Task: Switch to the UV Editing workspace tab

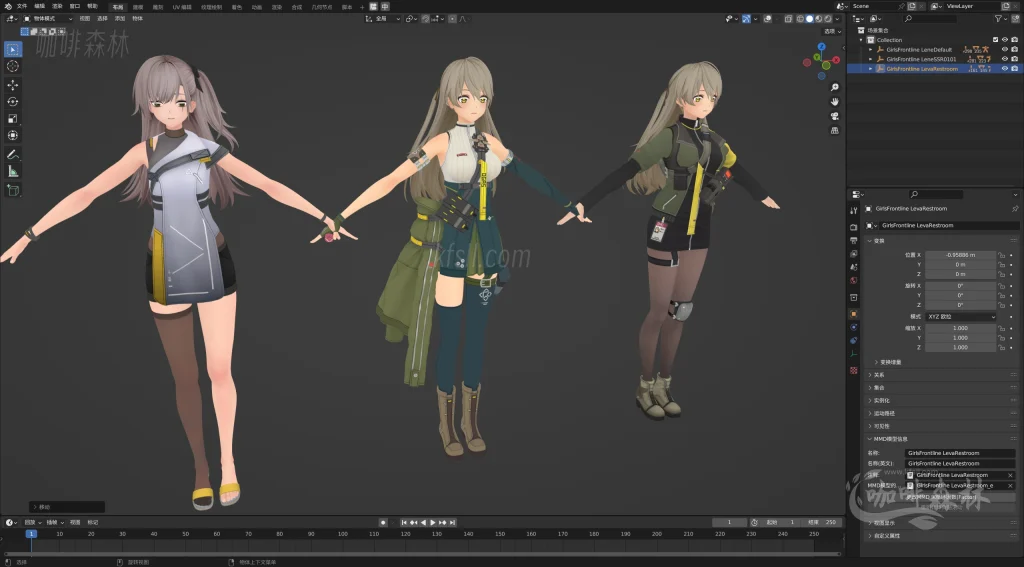Action: pyautogui.click(x=182, y=7)
